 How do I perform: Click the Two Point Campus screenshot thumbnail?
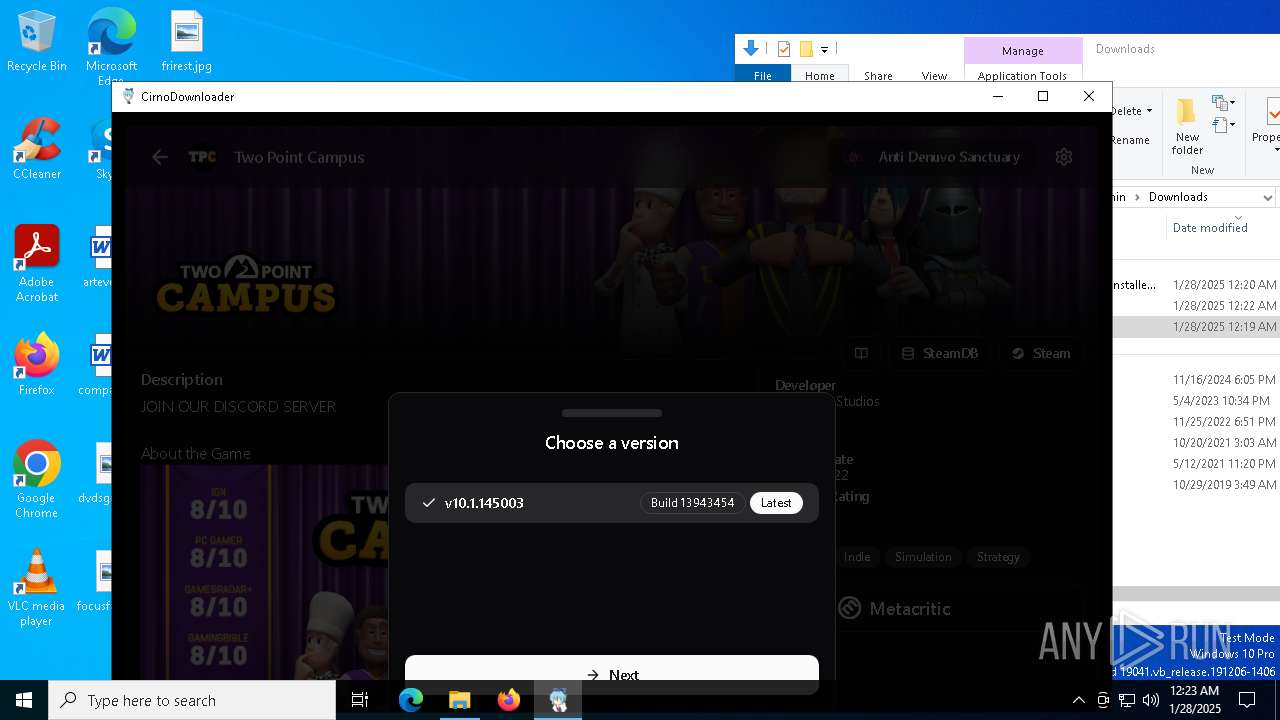(x=264, y=572)
